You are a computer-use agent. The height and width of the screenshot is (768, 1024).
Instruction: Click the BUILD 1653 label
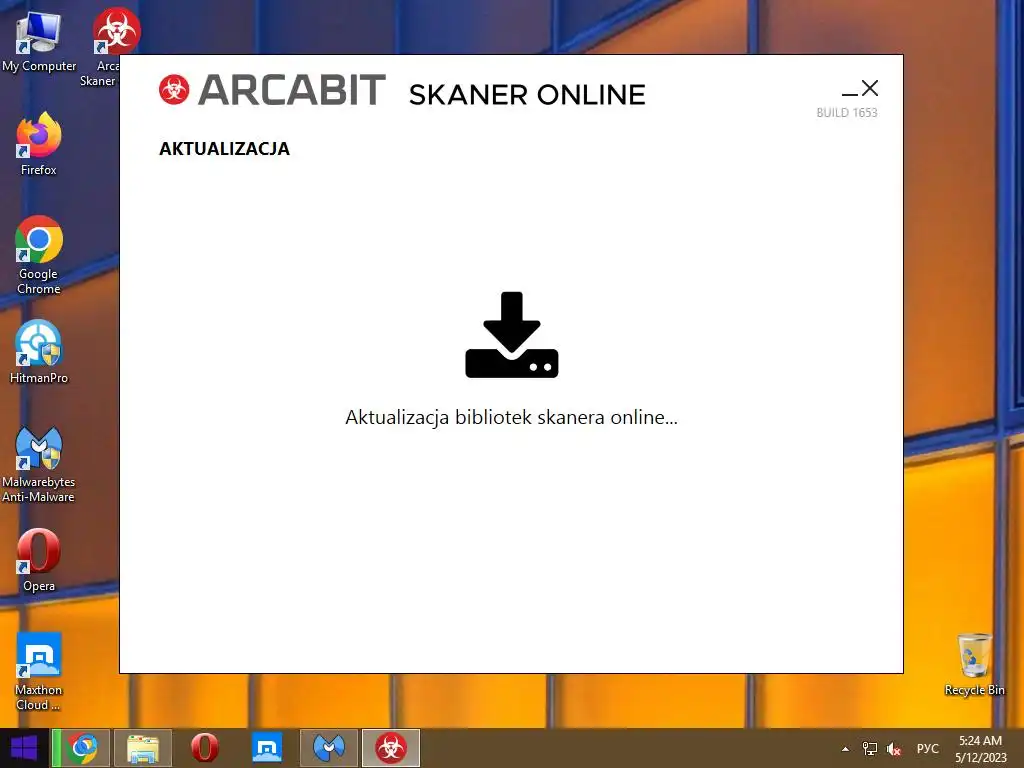847,112
